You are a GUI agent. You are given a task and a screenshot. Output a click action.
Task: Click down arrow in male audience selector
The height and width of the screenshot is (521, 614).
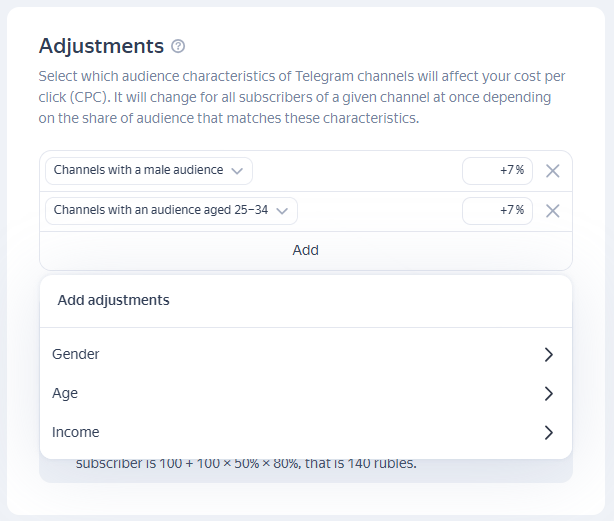coord(237,171)
